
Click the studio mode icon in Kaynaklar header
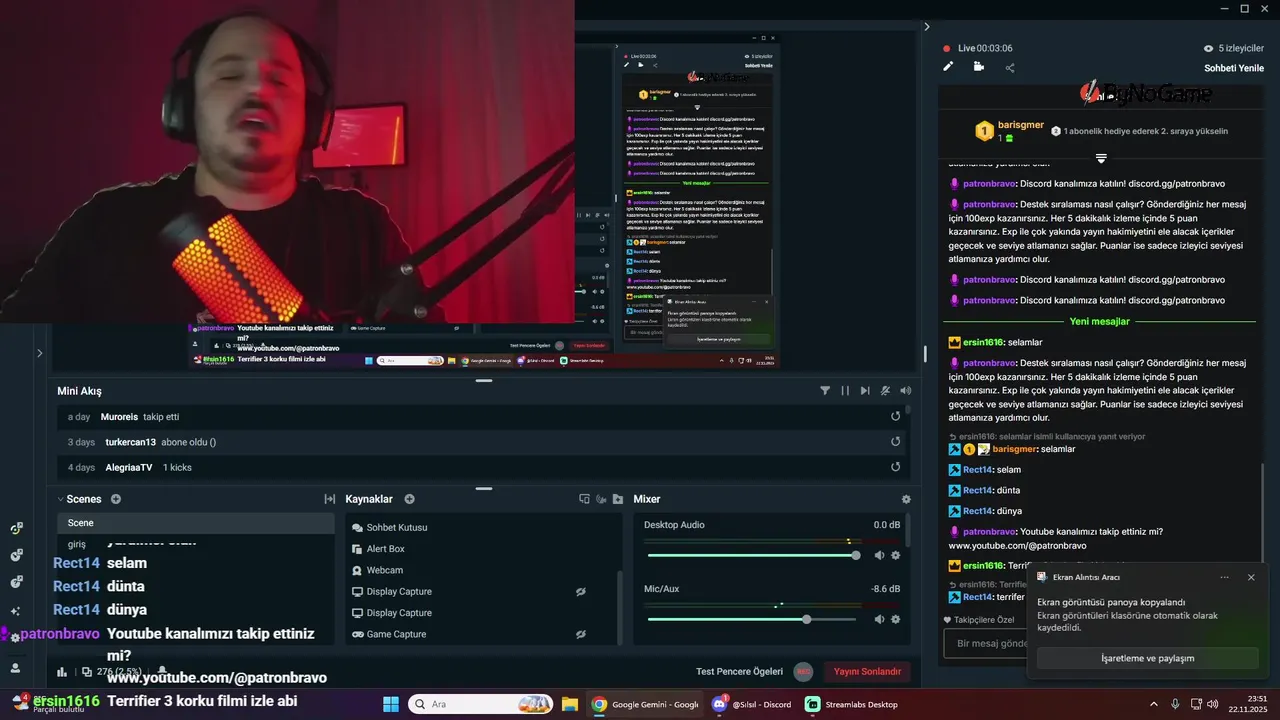585,499
